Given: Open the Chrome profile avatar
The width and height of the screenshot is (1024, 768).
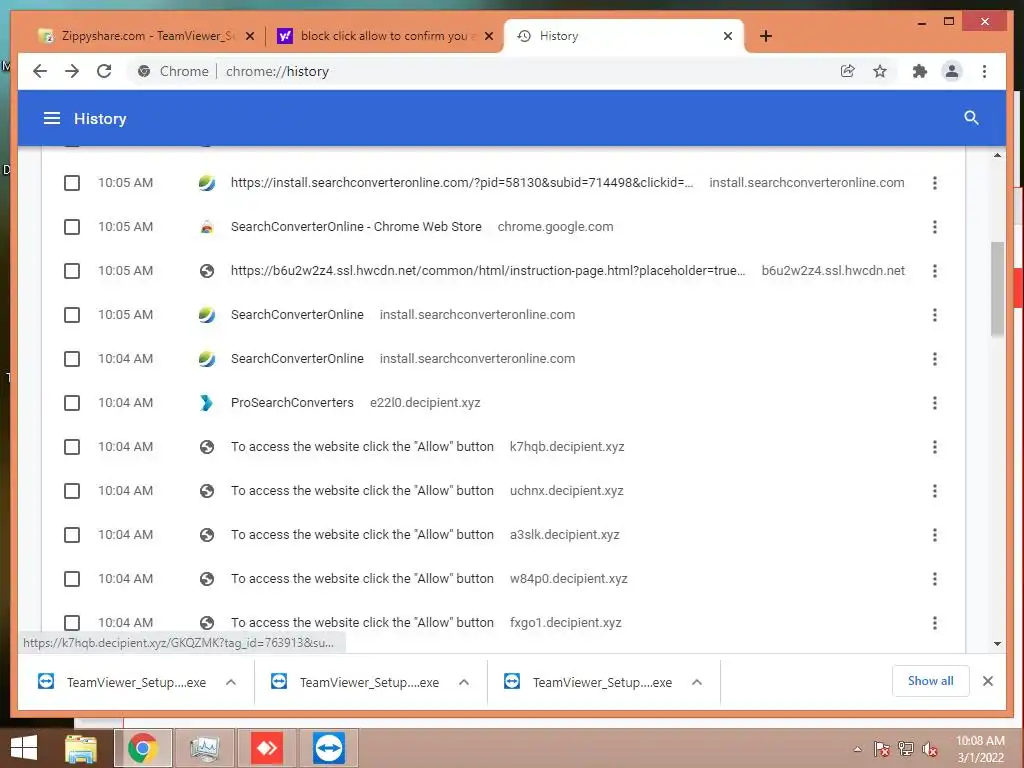Looking at the screenshot, I should (x=952, y=71).
